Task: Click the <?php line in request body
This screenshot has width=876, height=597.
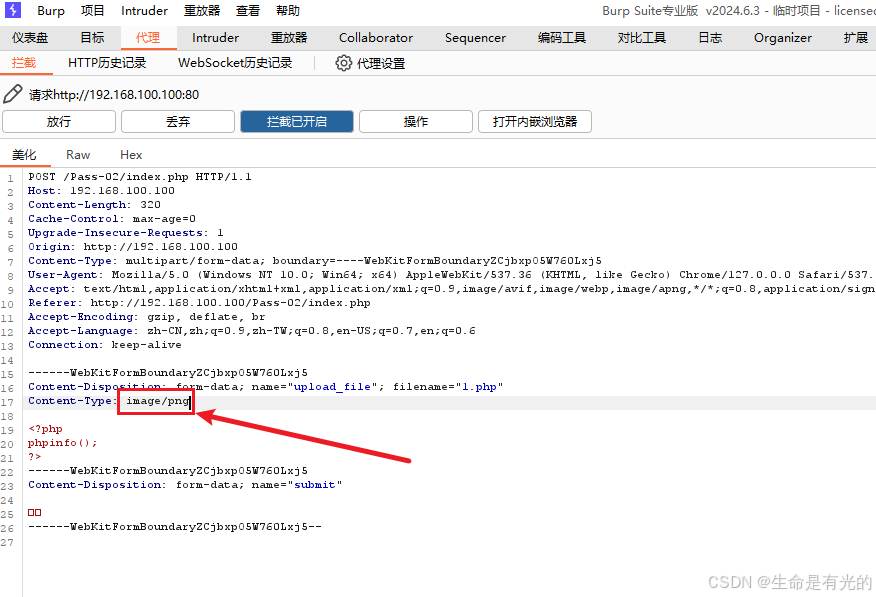Action: 45,428
